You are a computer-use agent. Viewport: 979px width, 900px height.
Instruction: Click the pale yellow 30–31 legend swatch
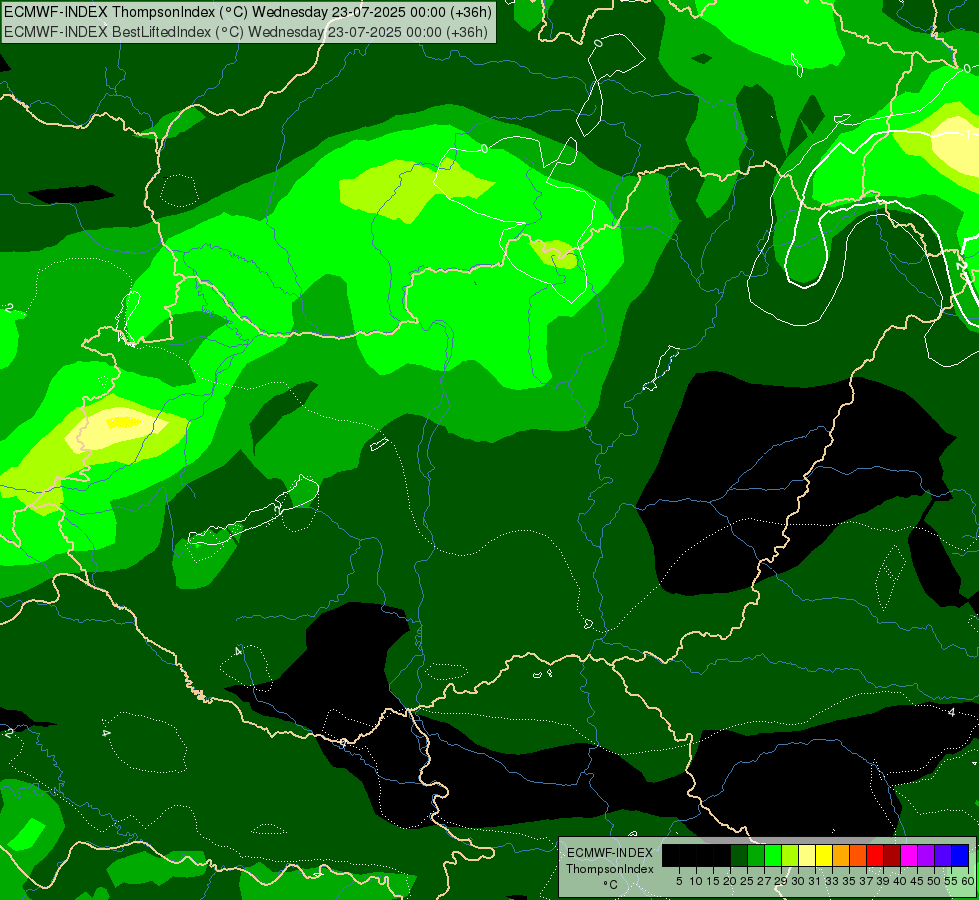(807, 855)
